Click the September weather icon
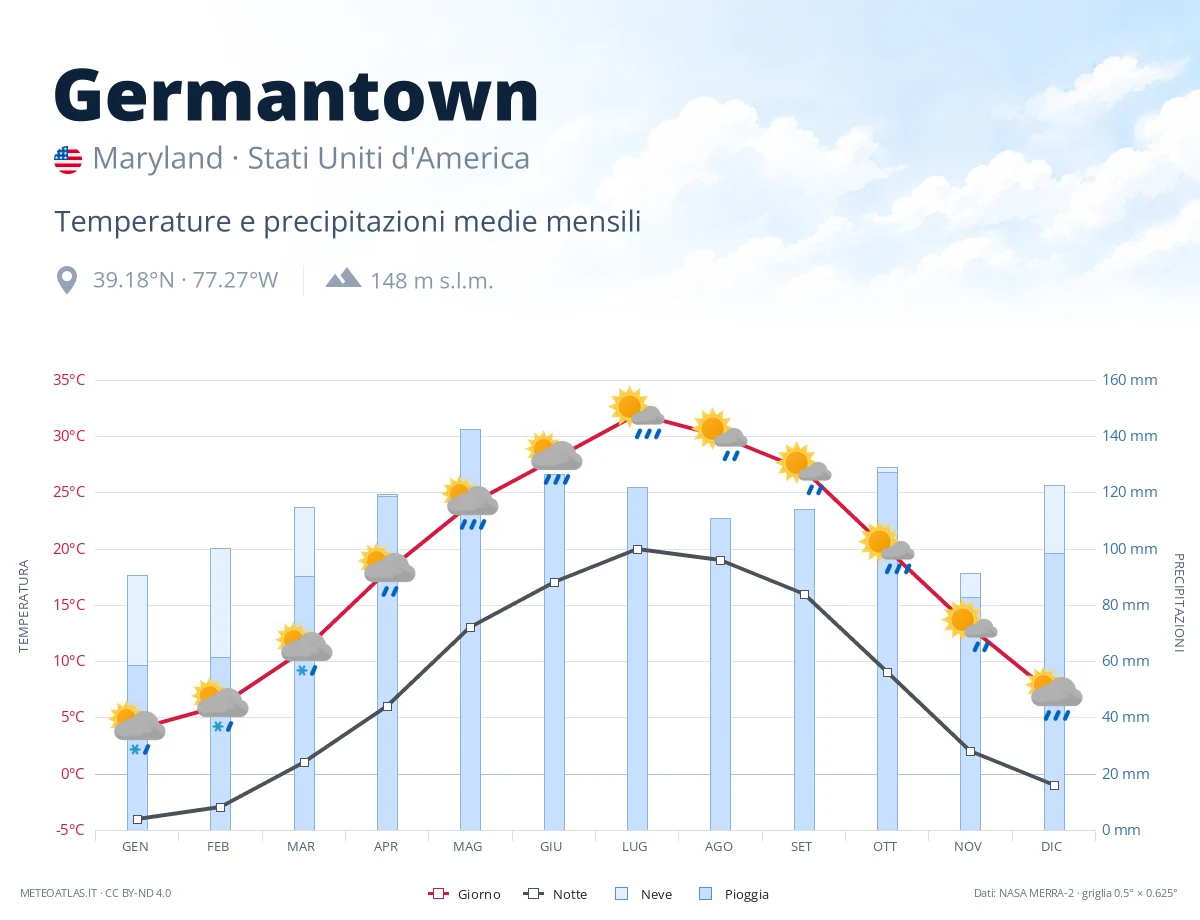1200x920 pixels. 804,469
